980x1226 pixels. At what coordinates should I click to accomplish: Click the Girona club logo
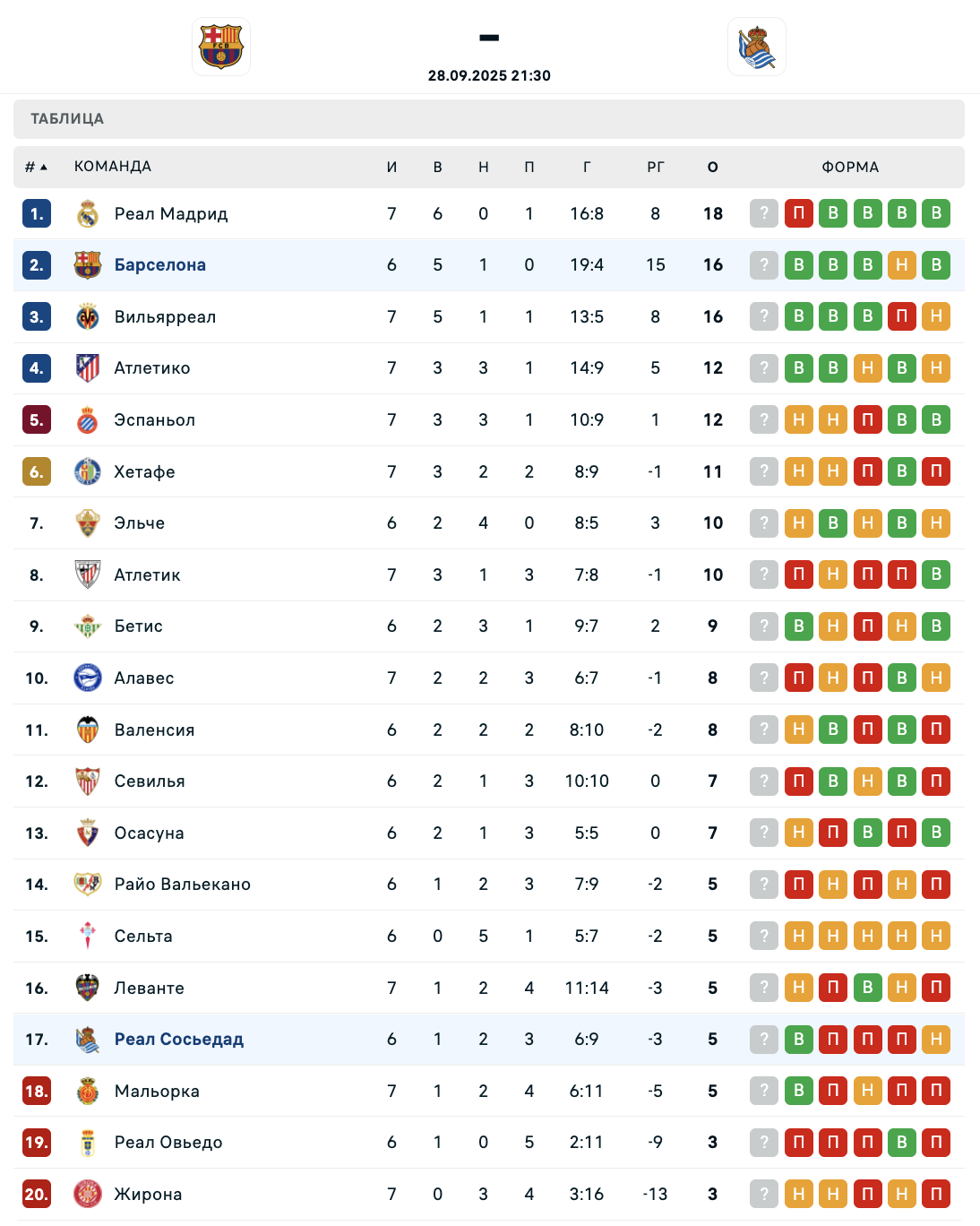coord(87,1194)
